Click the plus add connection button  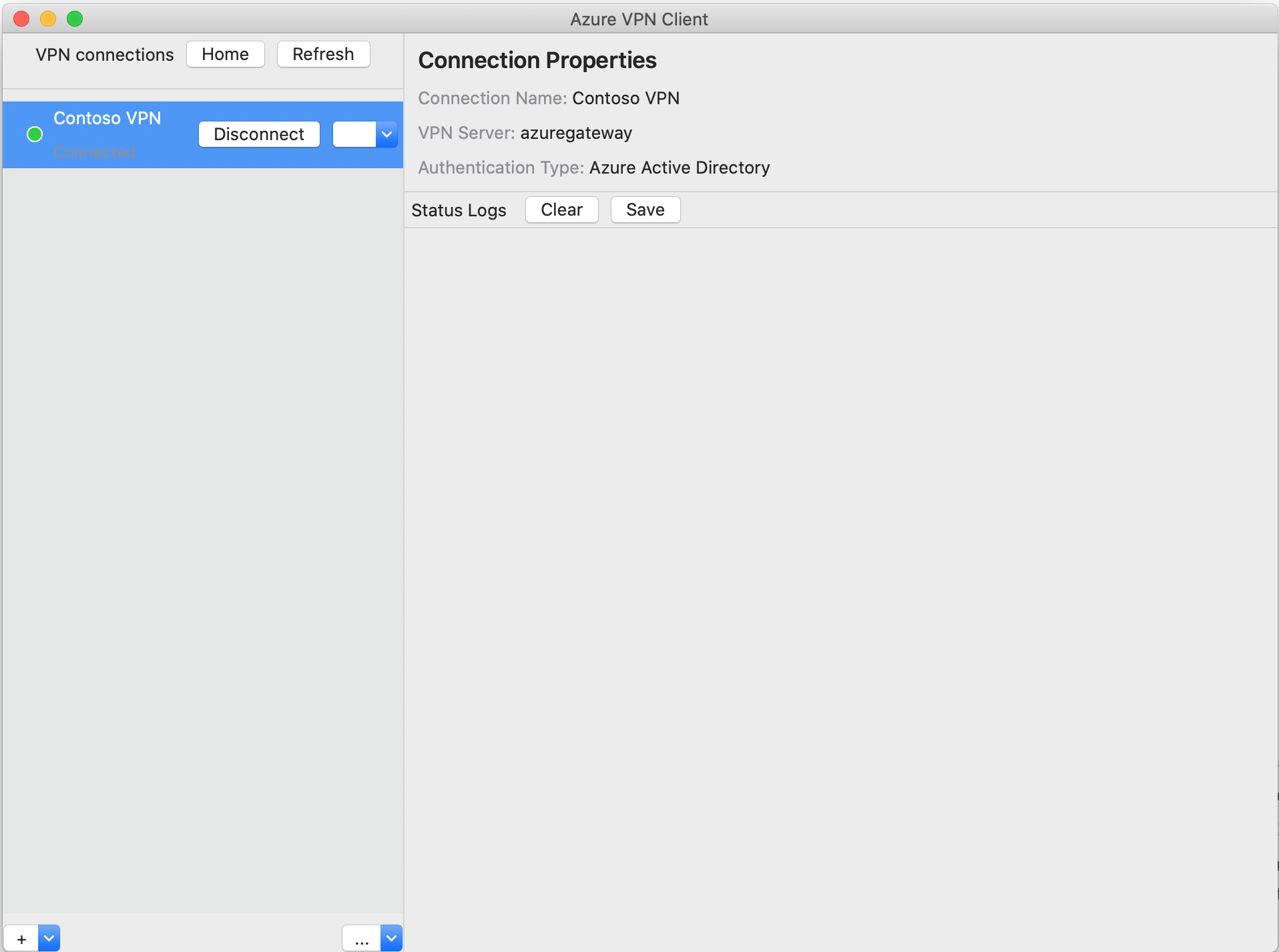click(x=21, y=939)
